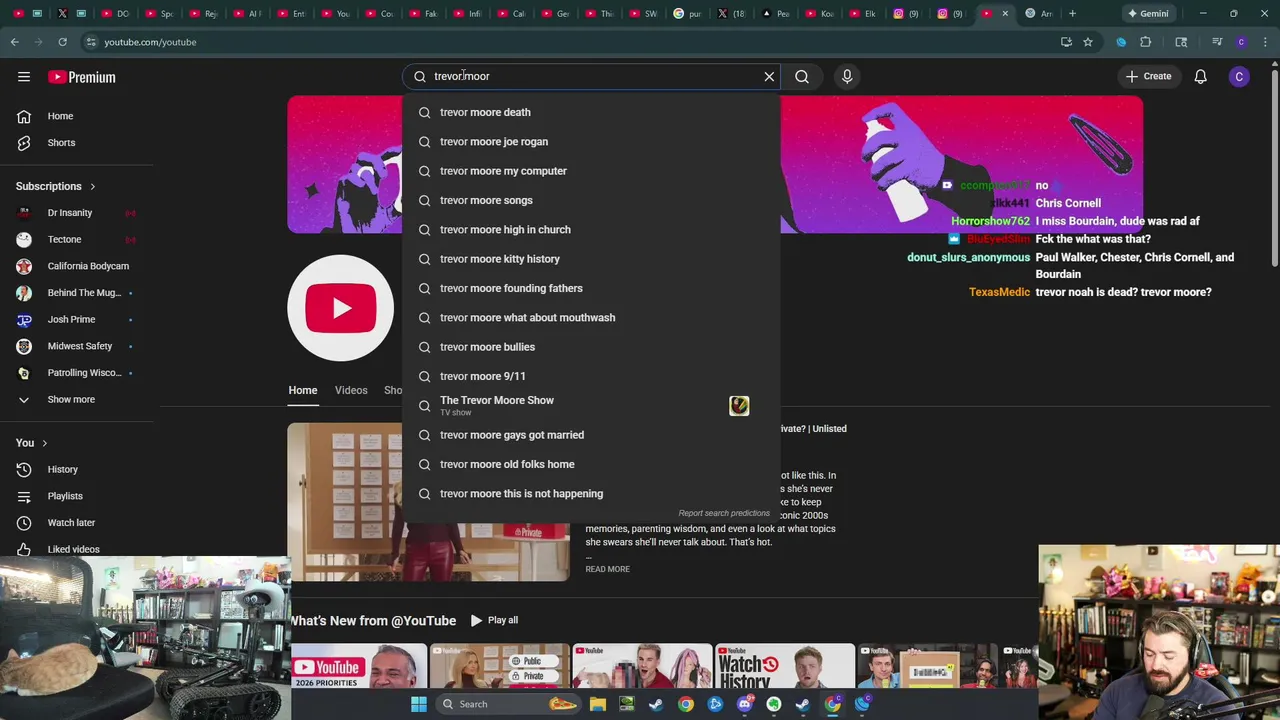Select suggestion 'trevor moore songs'

click(591, 200)
